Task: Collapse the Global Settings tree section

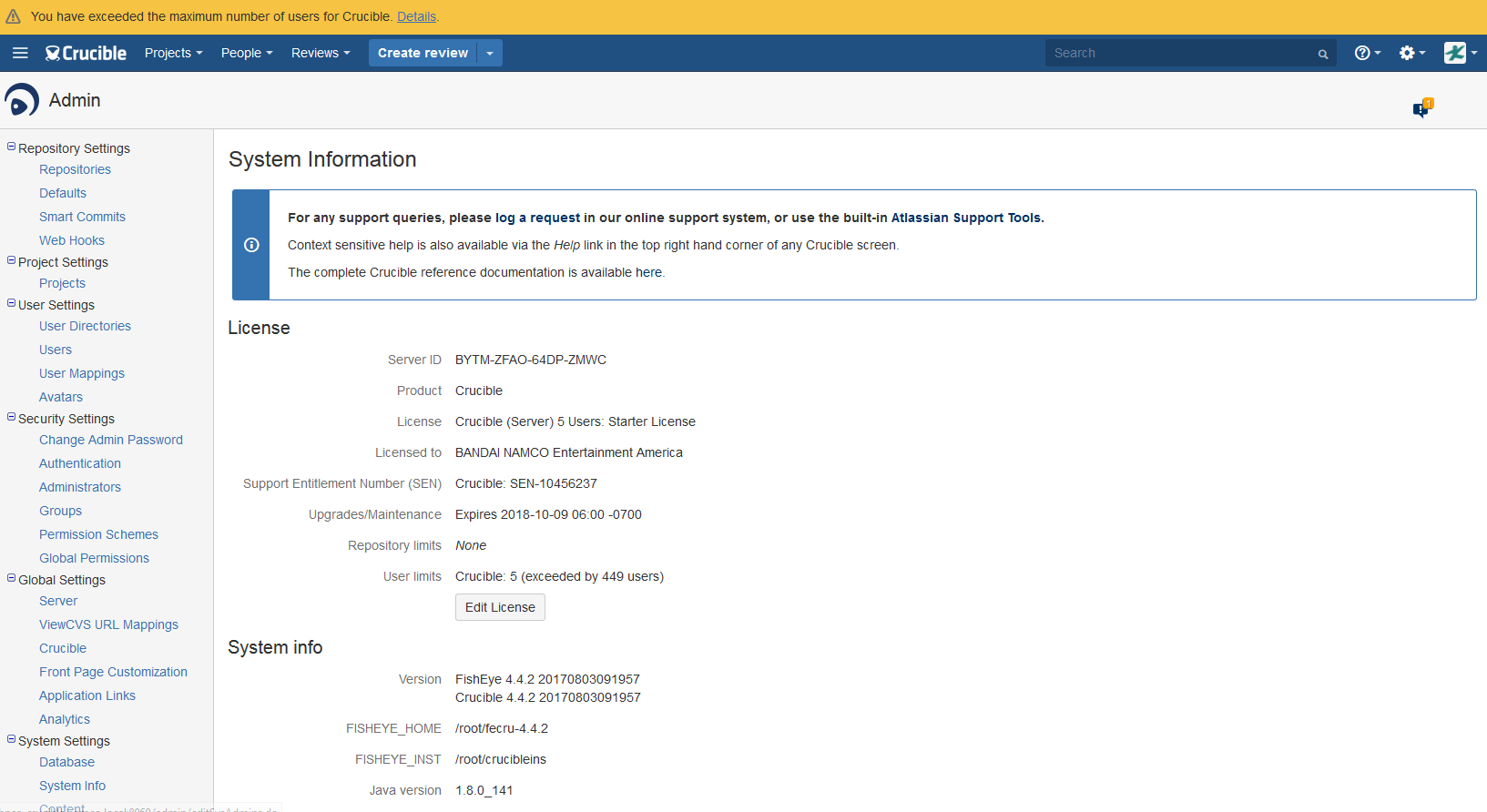Action: point(12,578)
